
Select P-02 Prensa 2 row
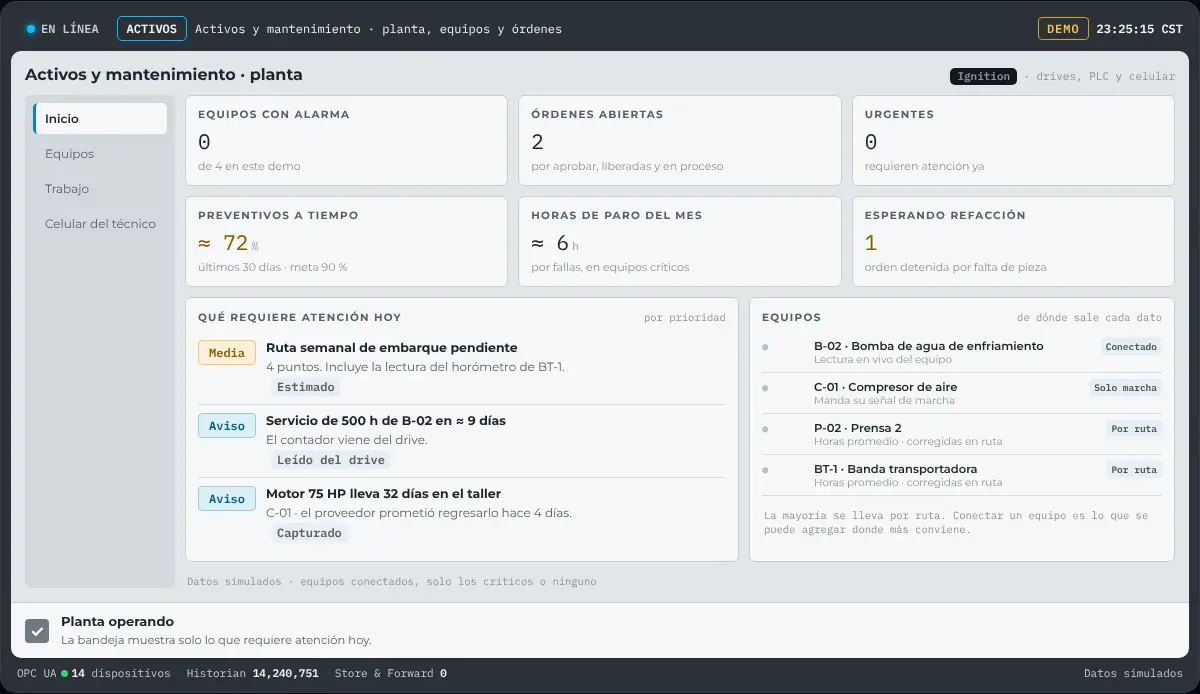pos(962,434)
